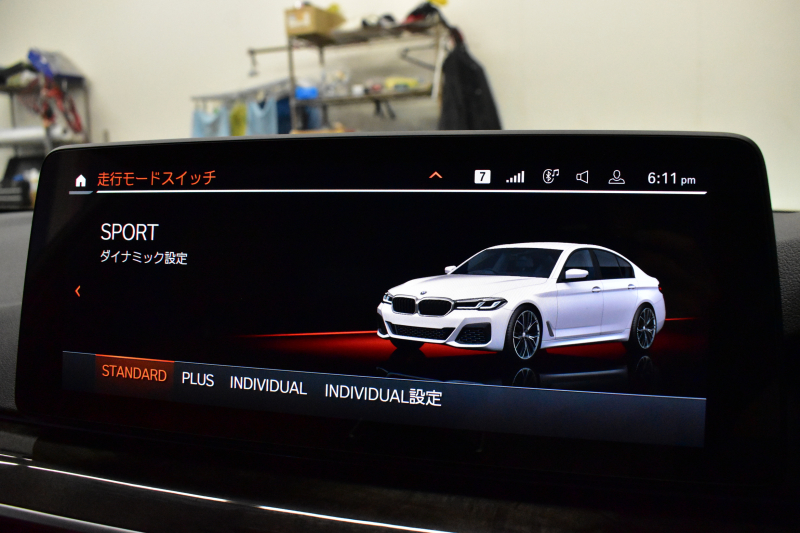Screen dimensions: 800x533
Task: Open the driver profile person icon
Action: pos(616,177)
